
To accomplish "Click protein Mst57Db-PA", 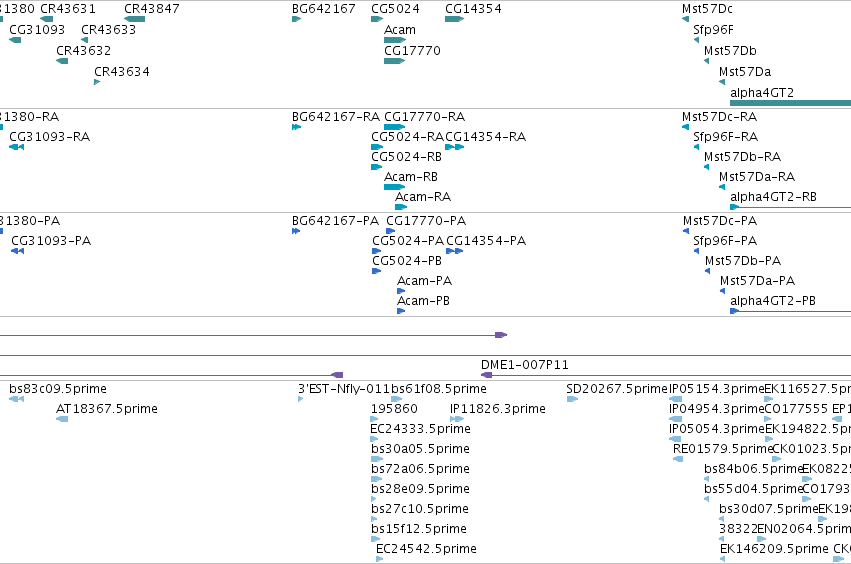I will [743, 261].
